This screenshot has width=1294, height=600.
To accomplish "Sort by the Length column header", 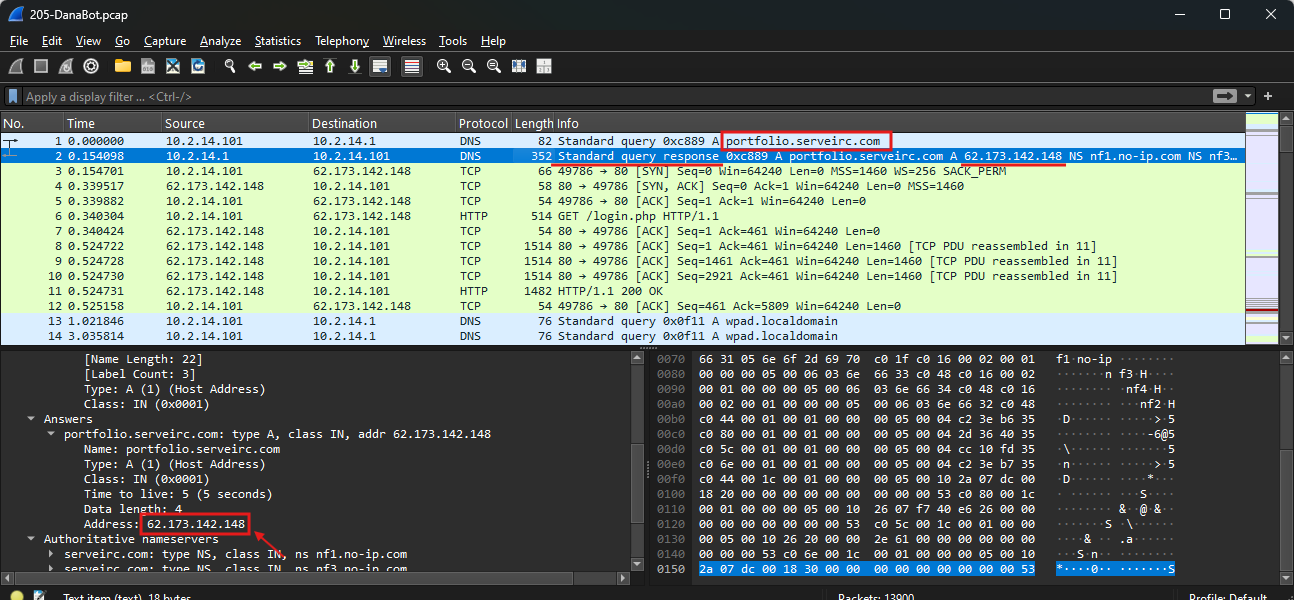I will (533, 123).
